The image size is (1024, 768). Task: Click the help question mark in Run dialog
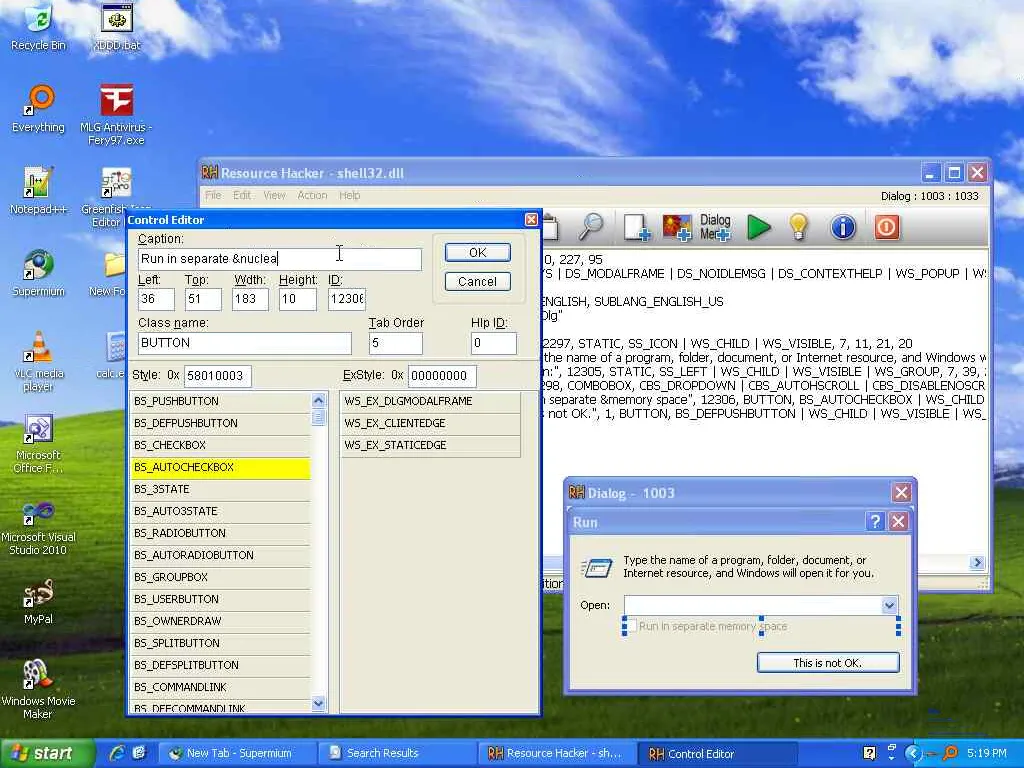pos(875,521)
